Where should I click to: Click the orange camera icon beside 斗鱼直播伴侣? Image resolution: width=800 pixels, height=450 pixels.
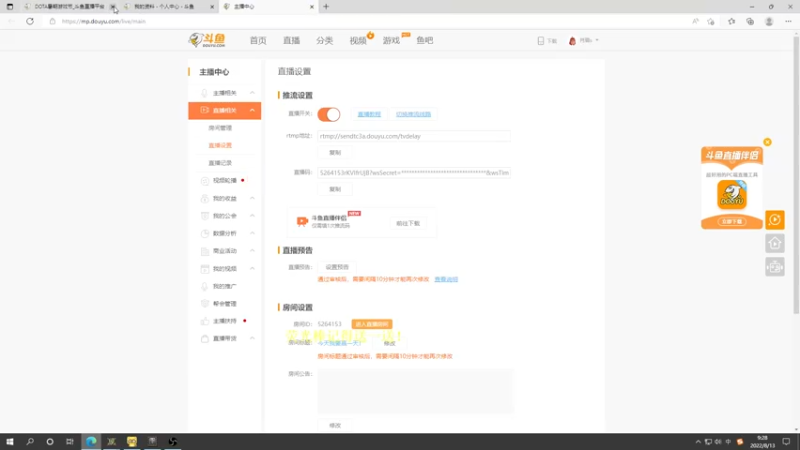[302, 221]
